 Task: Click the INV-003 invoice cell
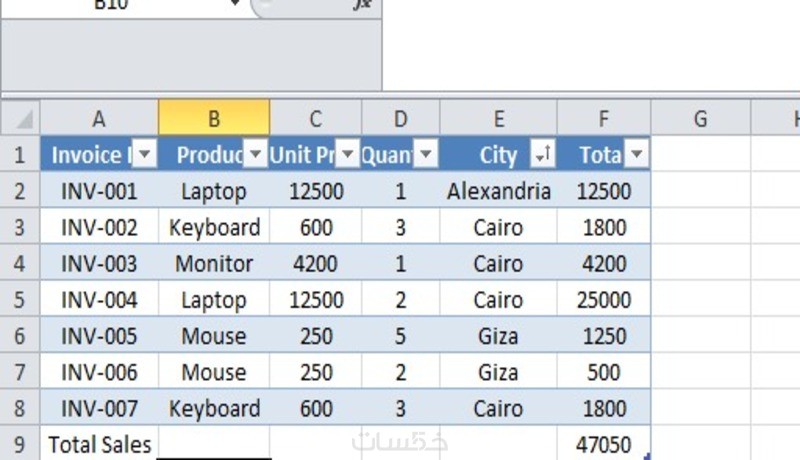click(99, 264)
